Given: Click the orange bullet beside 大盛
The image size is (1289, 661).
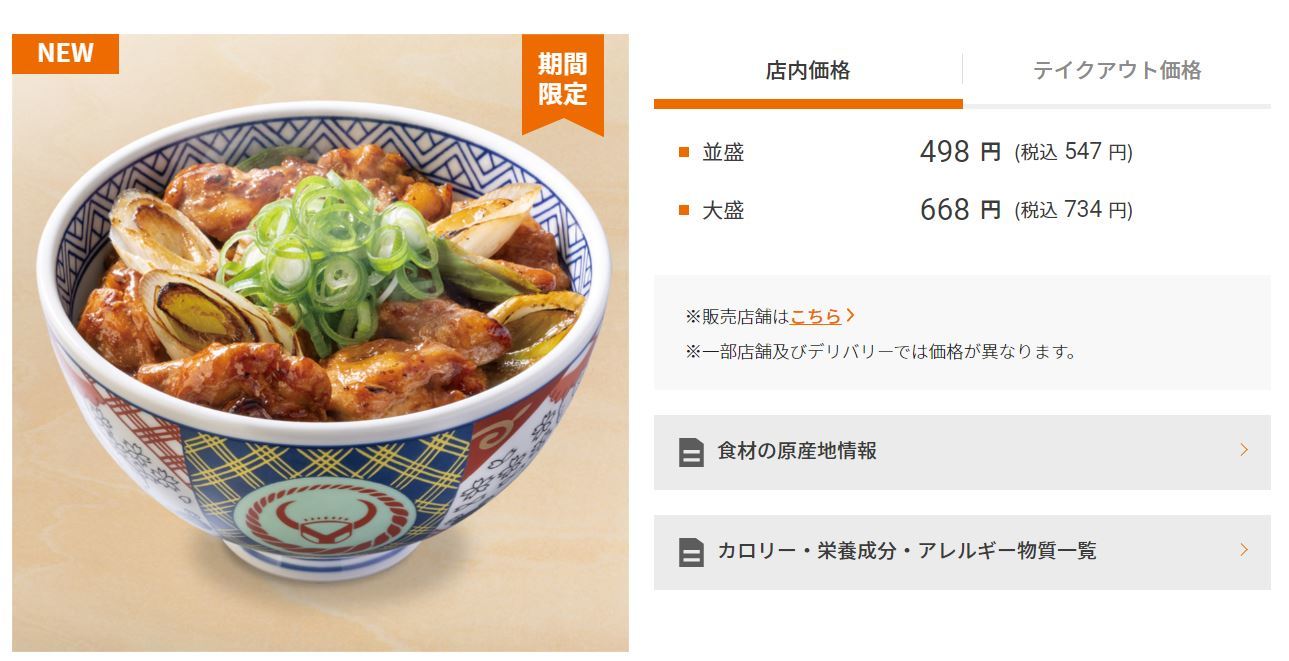Looking at the screenshot, I should pyautogui.click(x=684, y=210).
